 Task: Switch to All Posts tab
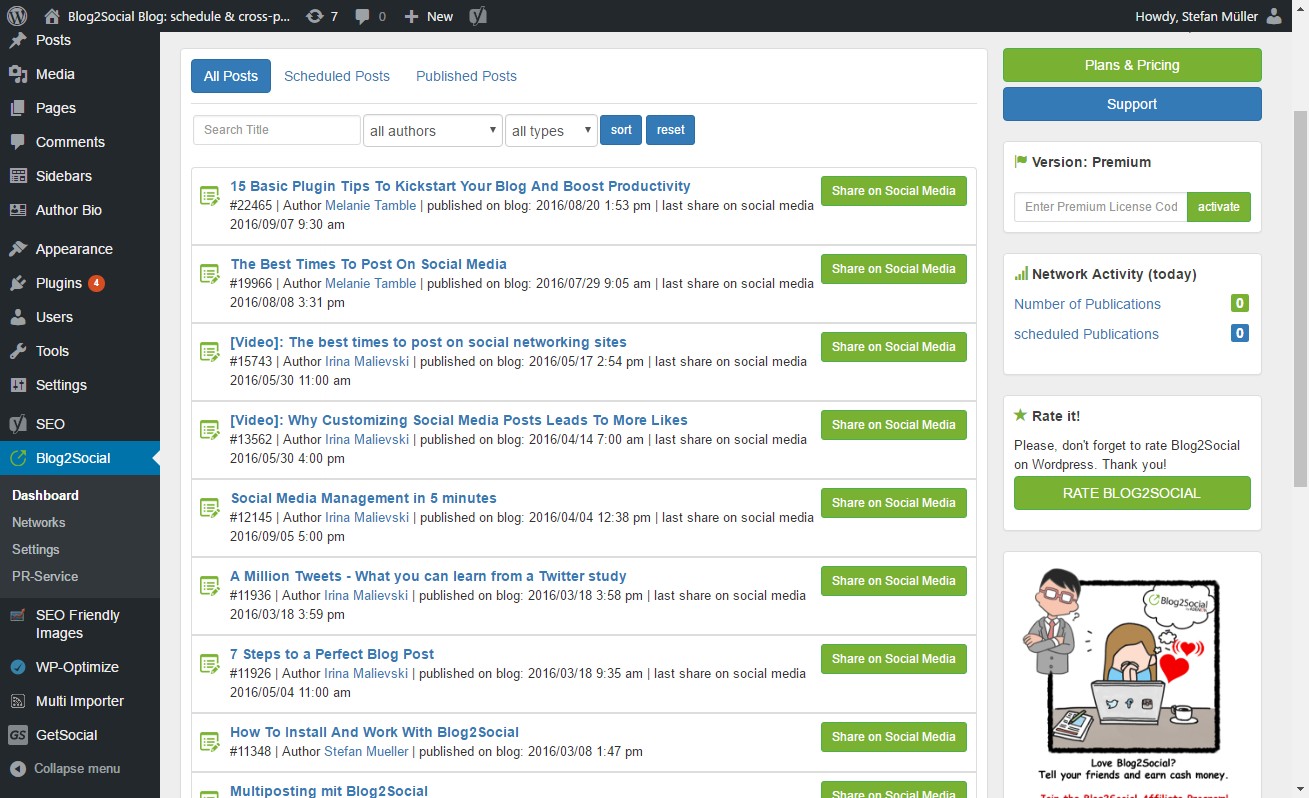pyautogui.click(x=231, y=76)
